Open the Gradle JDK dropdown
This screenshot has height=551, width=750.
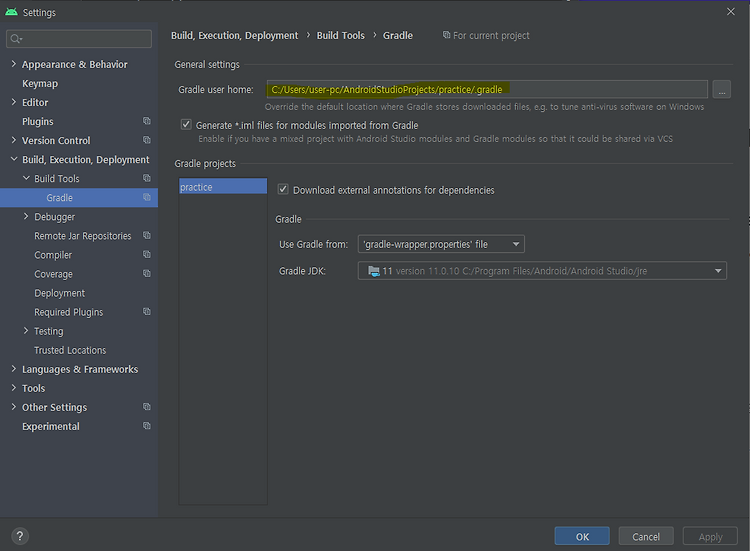[x=542, y=271]
